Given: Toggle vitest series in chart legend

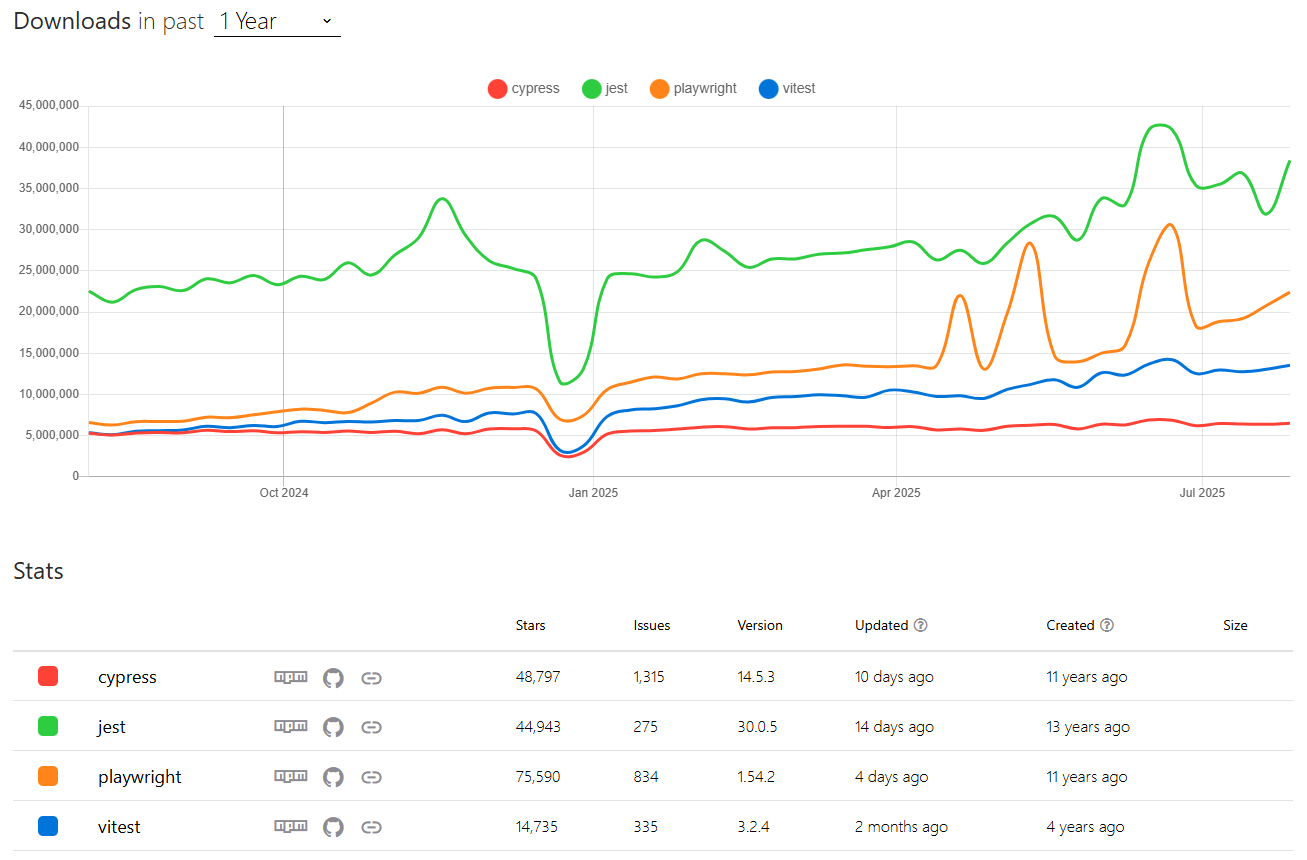Looking at the screenshot, I should coord(787,88).
